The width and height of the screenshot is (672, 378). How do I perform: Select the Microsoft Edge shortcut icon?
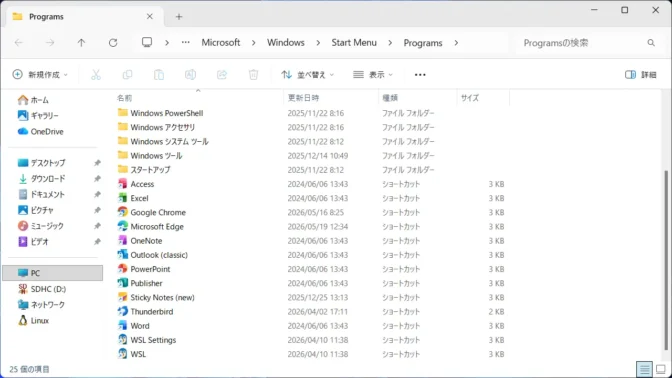[x=123, y=226]
